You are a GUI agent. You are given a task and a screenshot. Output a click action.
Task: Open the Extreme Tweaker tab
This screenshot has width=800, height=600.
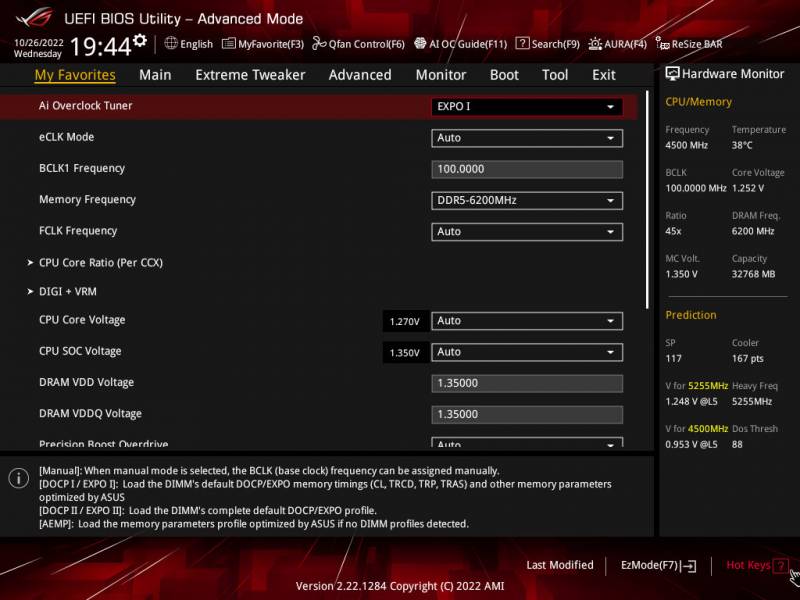[250, 75]
